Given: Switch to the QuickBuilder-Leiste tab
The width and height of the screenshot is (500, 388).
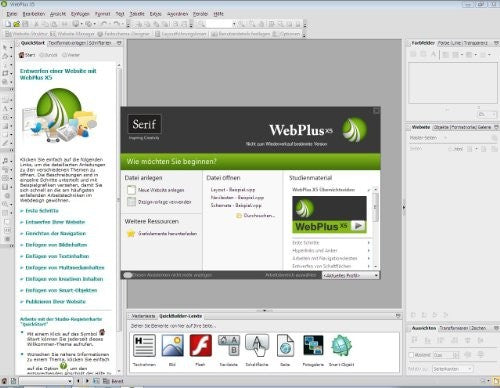Looking at the screenshot, I should [180, 316].
